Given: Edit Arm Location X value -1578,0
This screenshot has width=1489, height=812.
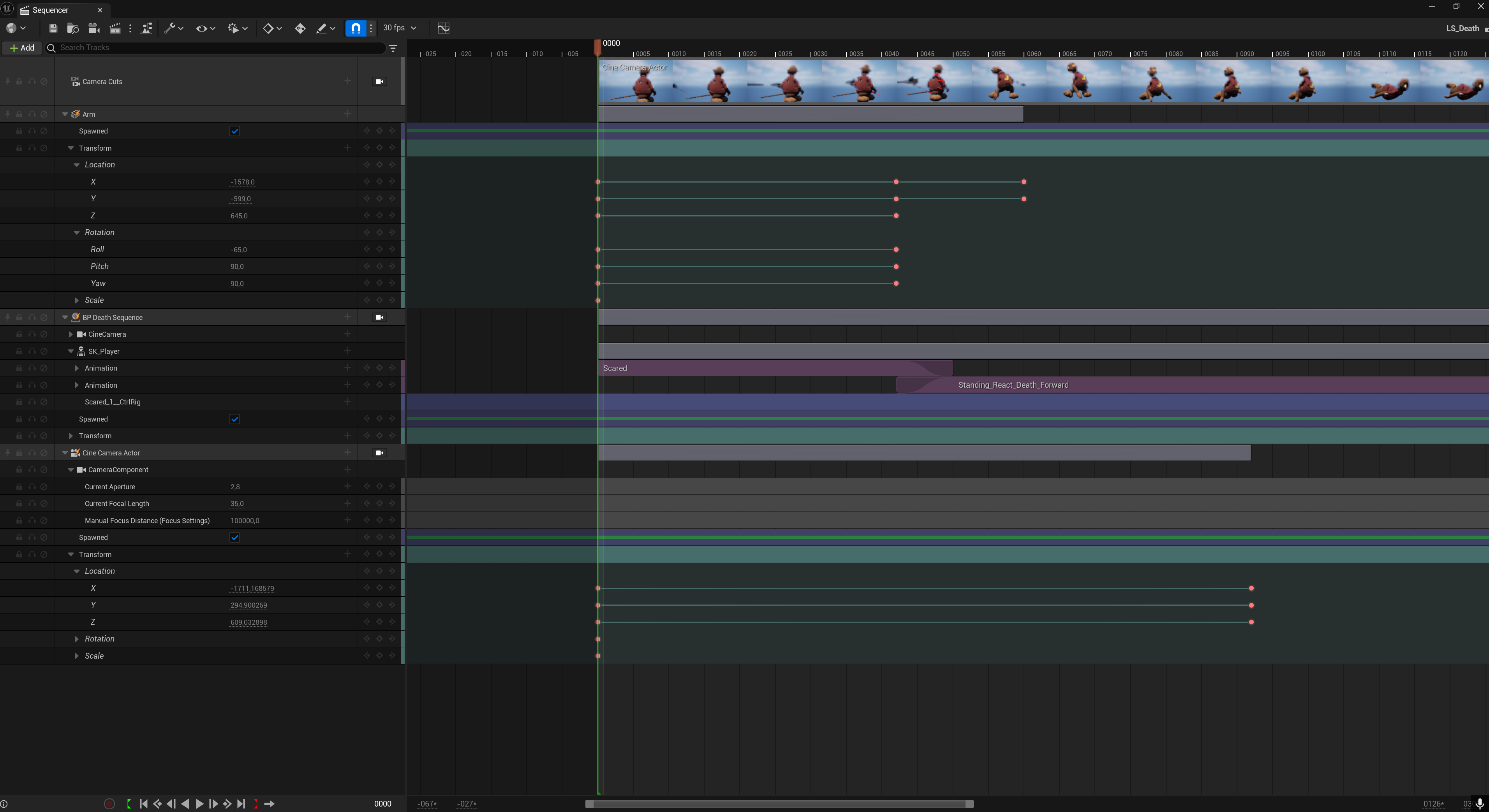Looking at the screenshot, I should pyautogui.click(x=242, y=182).
